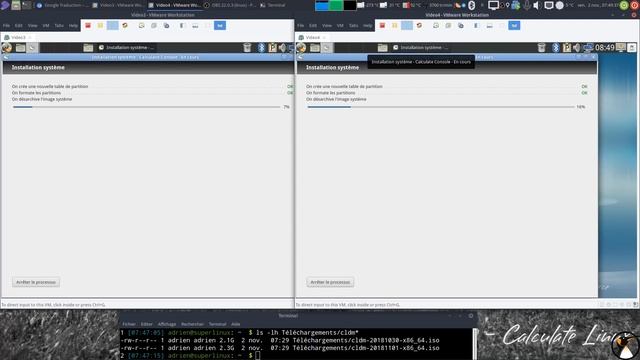
Task: Click clipboard icon in Video4 guest panel
Action: (x=567, y=48)
